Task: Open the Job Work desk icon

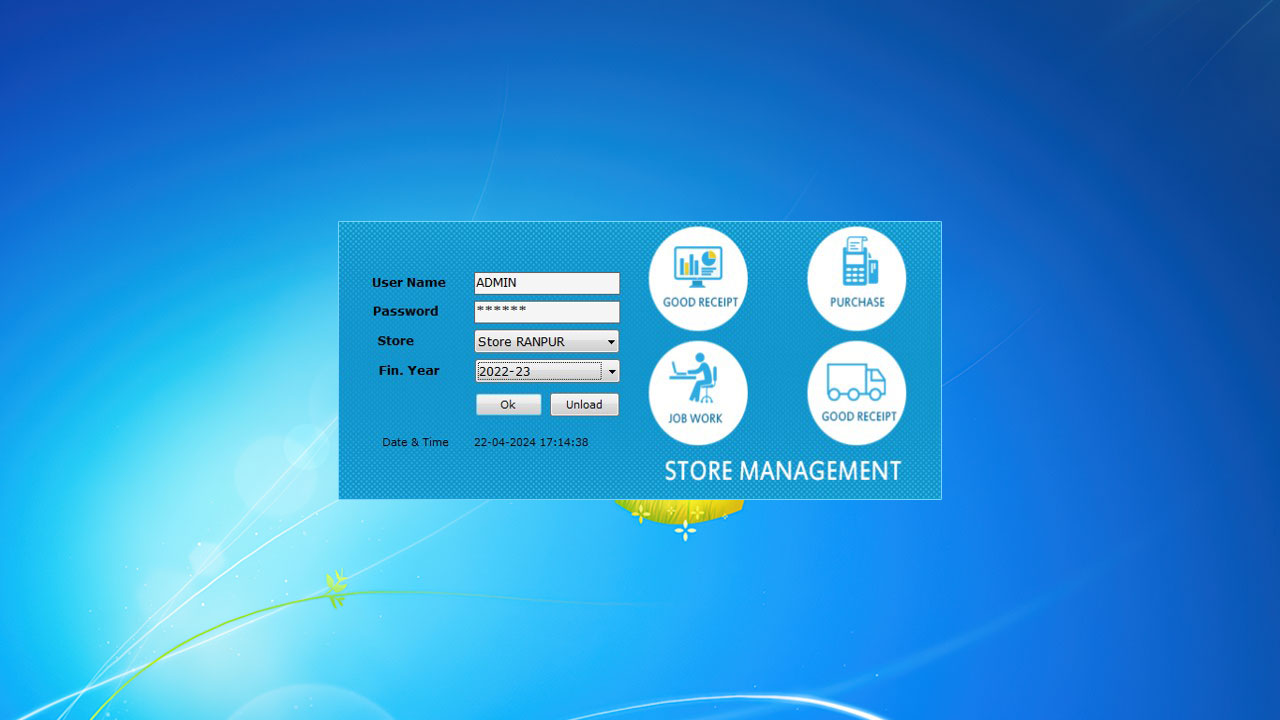Action: (x=696, y=380)
